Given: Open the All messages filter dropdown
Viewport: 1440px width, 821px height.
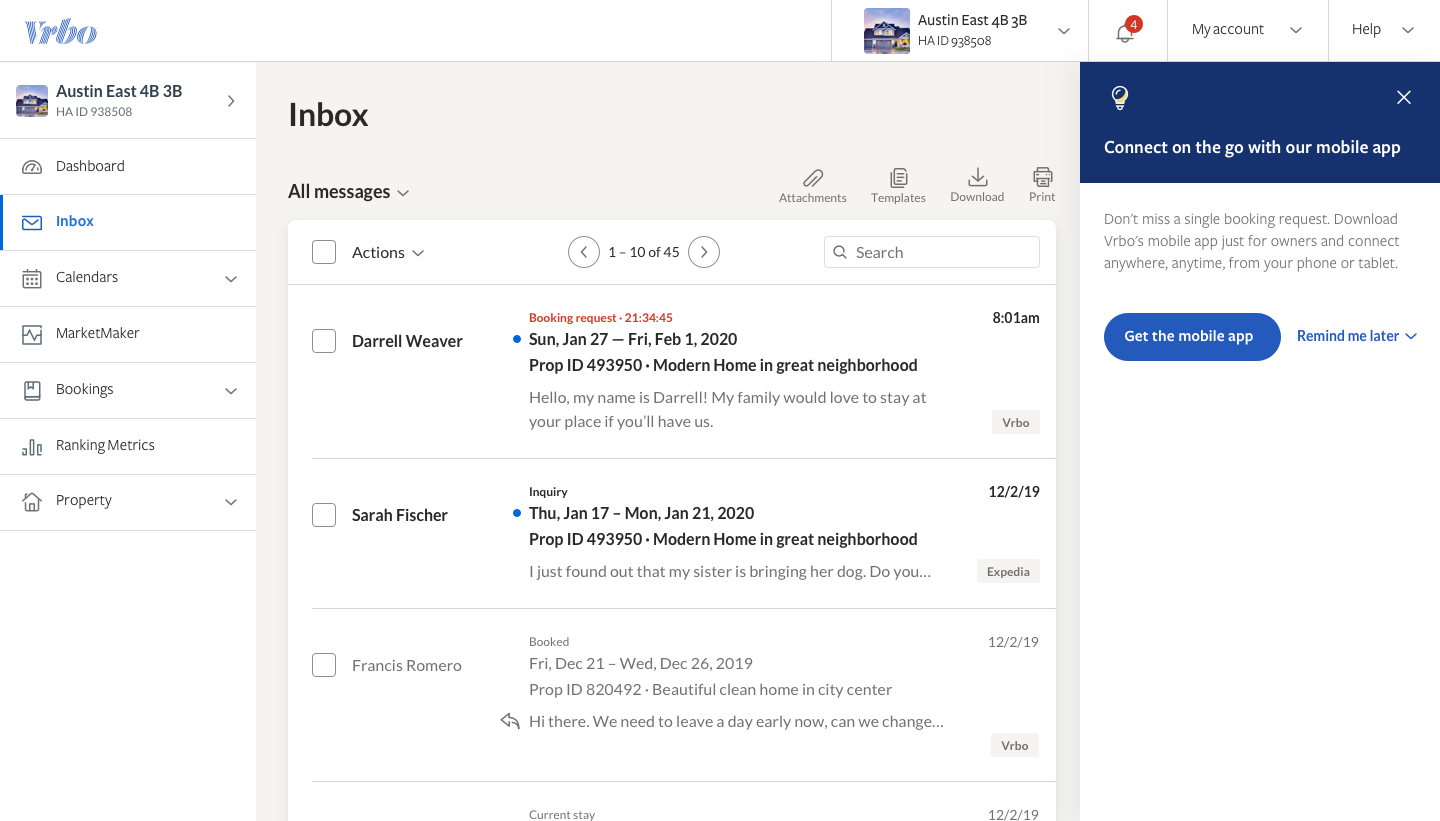Looking at the screenshot, I should pos(349,192).
